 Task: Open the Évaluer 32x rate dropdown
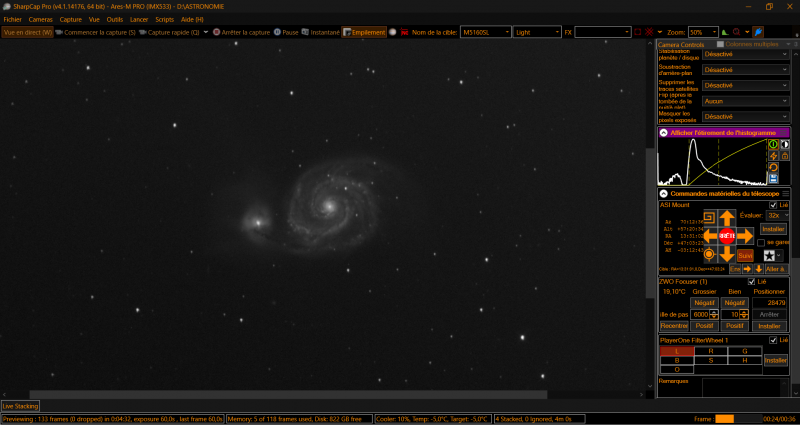[778, 216]
